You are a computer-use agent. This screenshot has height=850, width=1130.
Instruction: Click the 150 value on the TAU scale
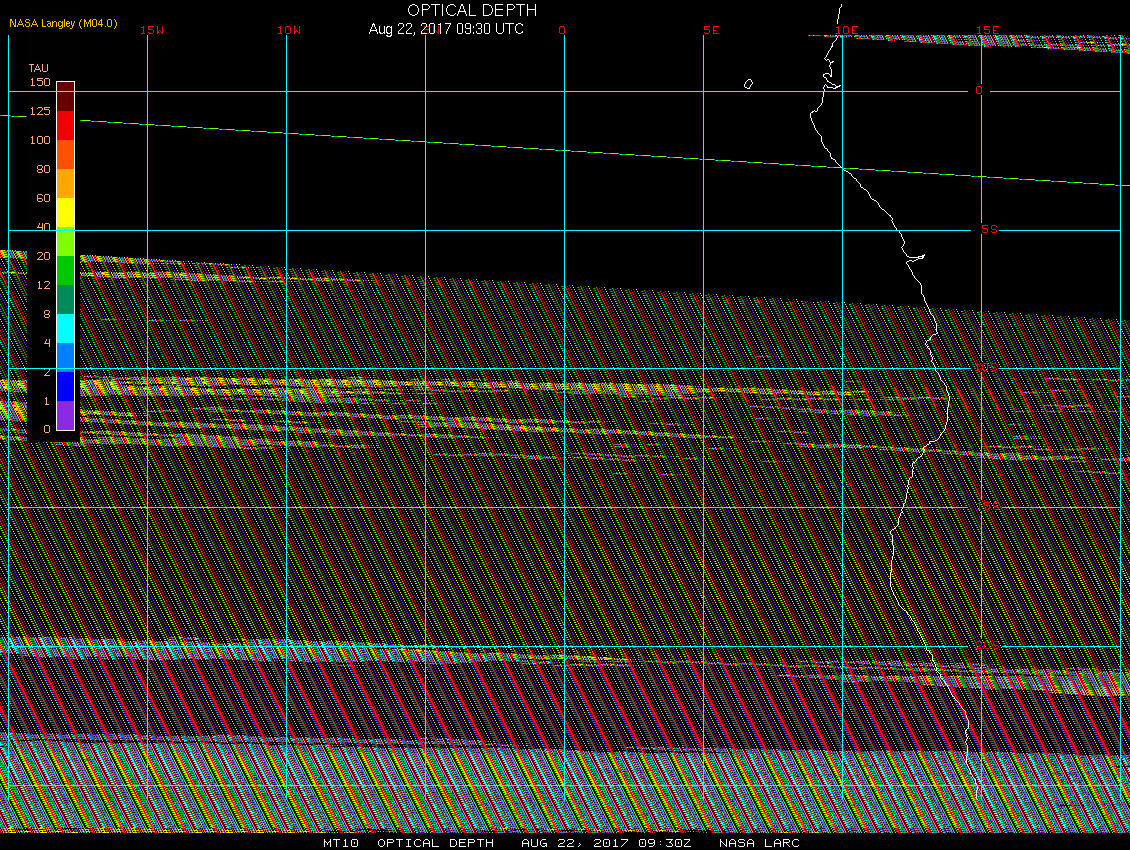40,82
